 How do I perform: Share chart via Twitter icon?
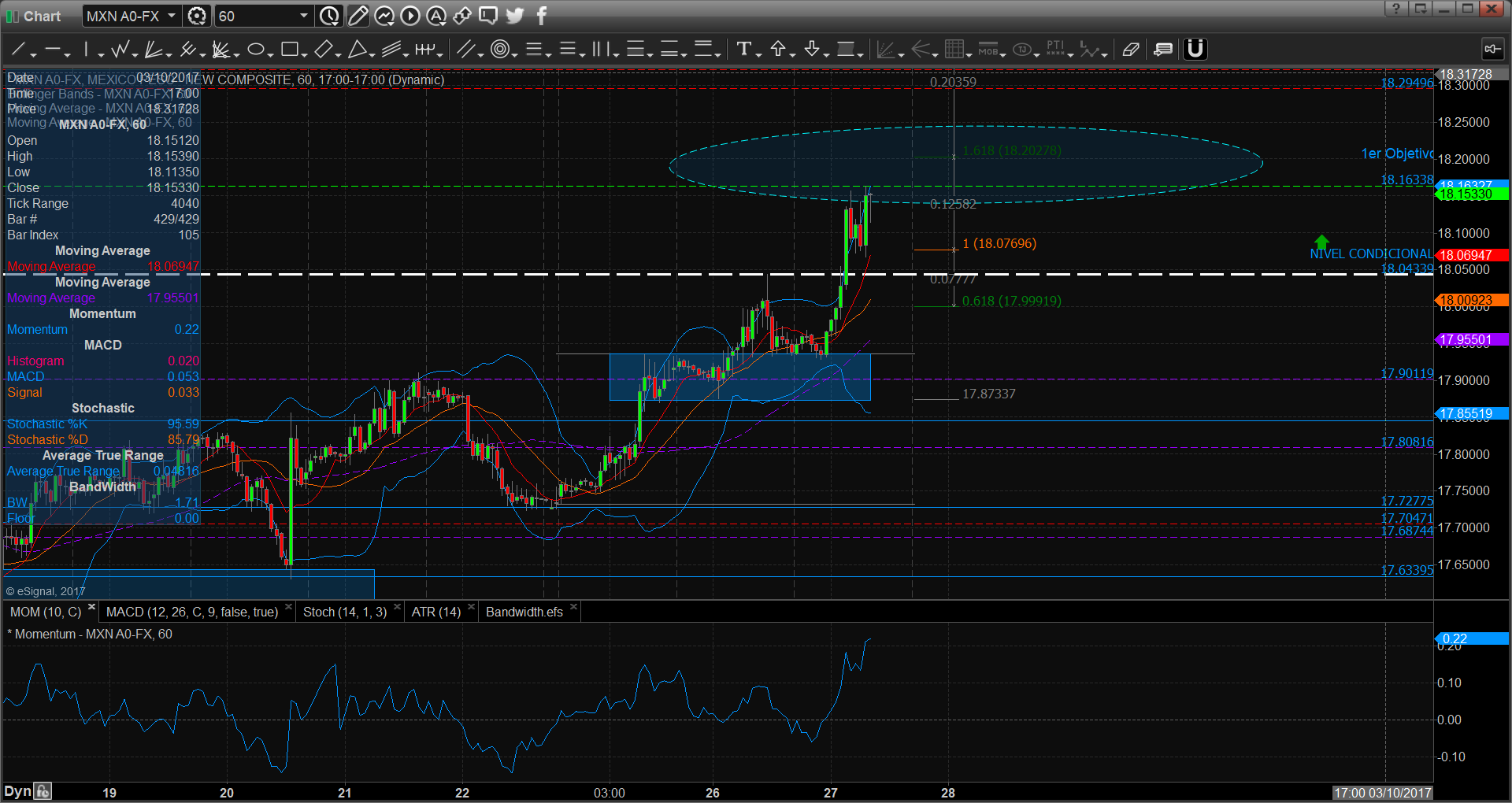point(515,16)
